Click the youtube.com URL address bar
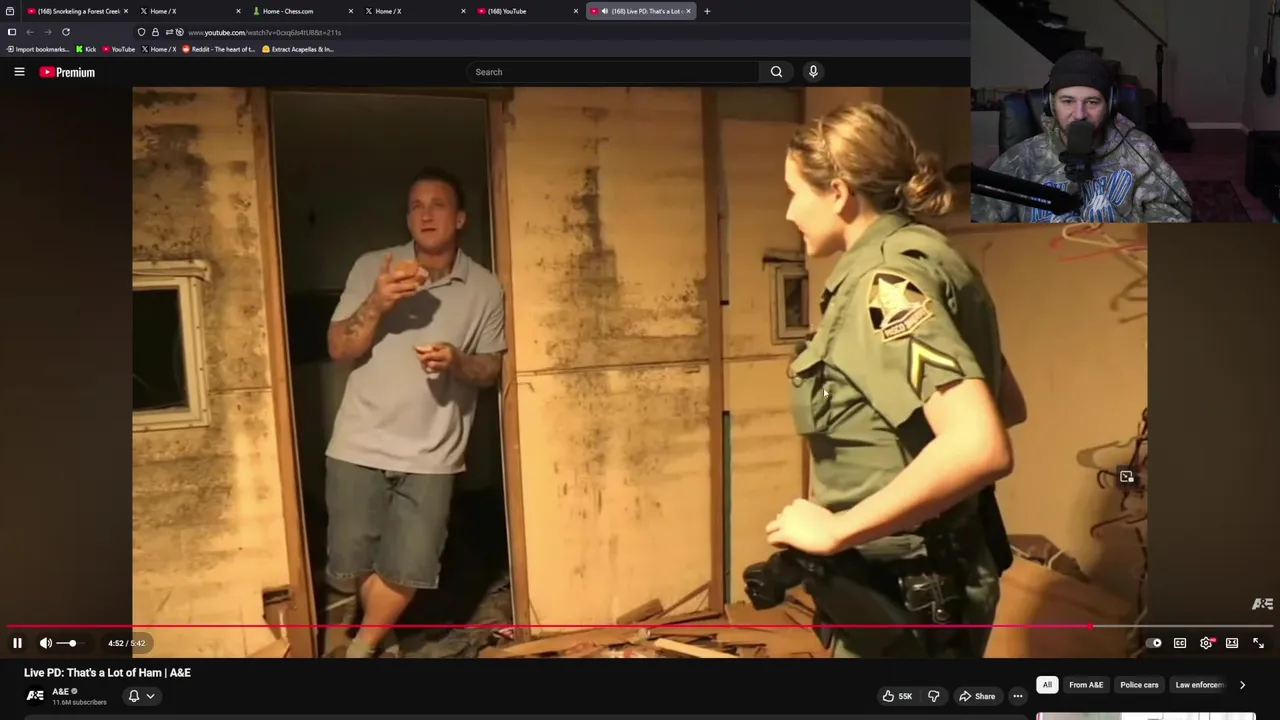Screen dimensions: 1280x720 (264, 32)
